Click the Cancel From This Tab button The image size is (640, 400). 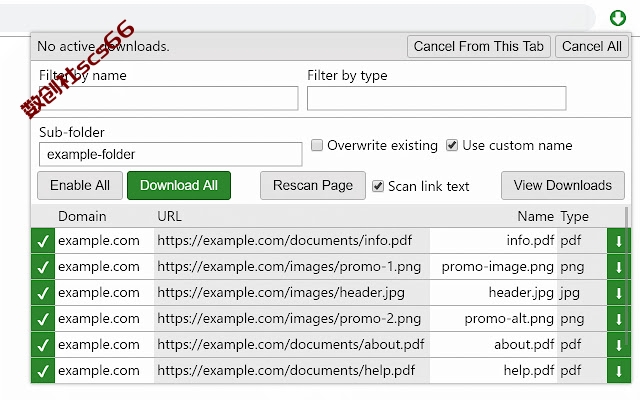click(x=479, y=47)
